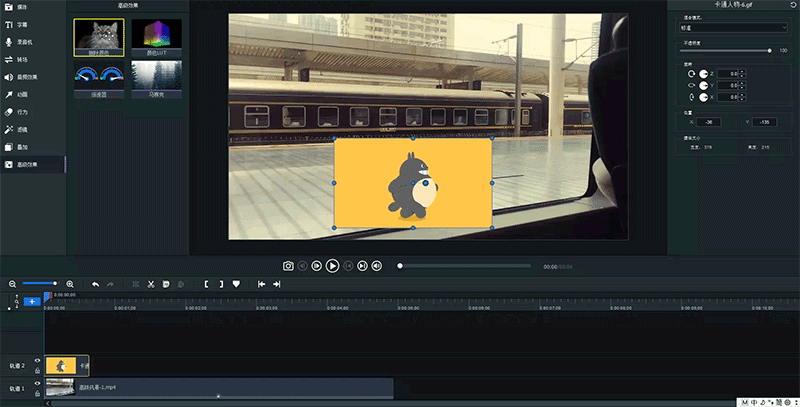Select the blue gauges speed effect thumbnail
This screenshot has height=407, width=800.
[98, 79]
